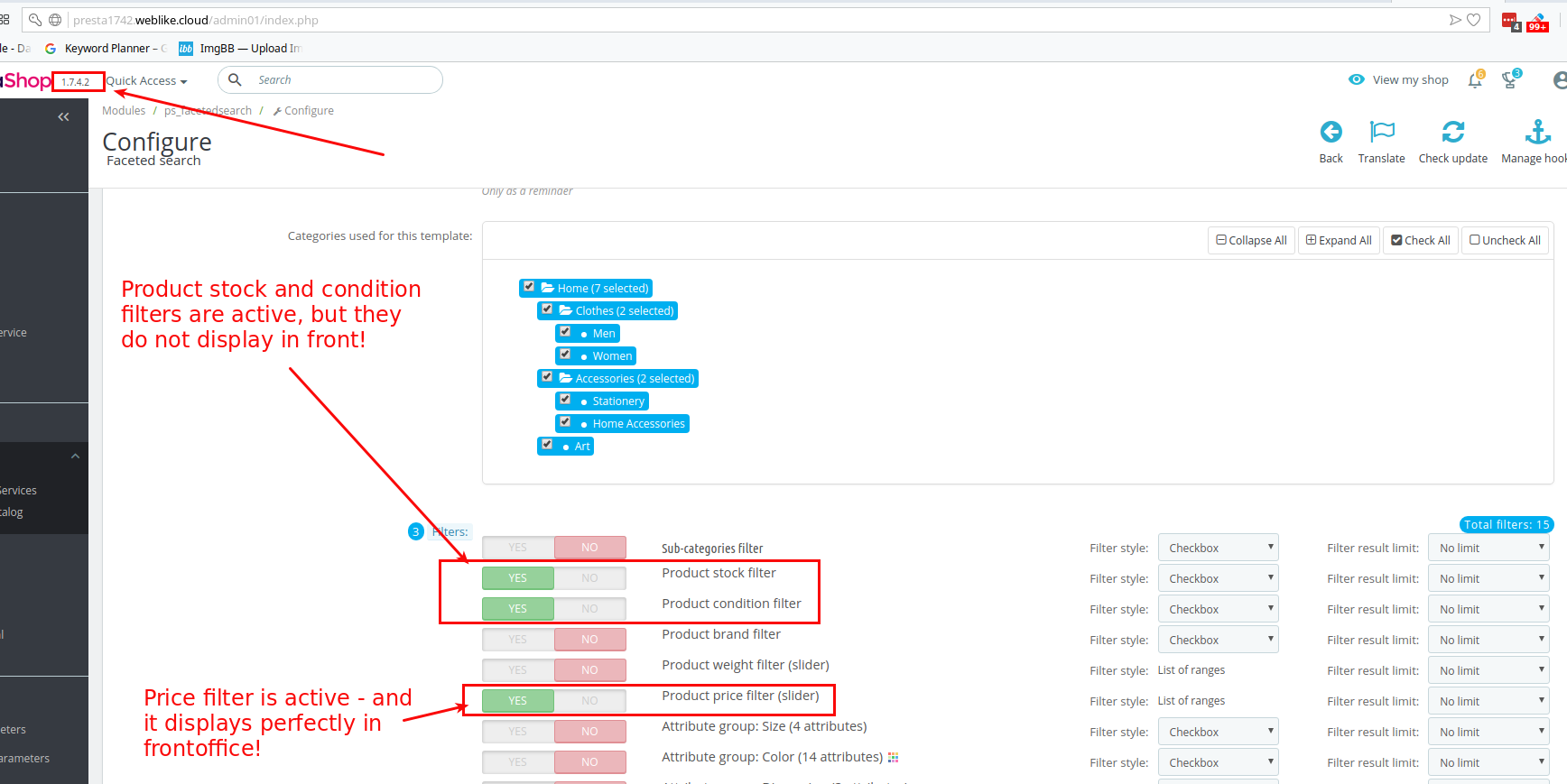The height and width of the screenshot is (784, 1567).
Task: Click the Uncheck All button
Action: point(1505,240)
